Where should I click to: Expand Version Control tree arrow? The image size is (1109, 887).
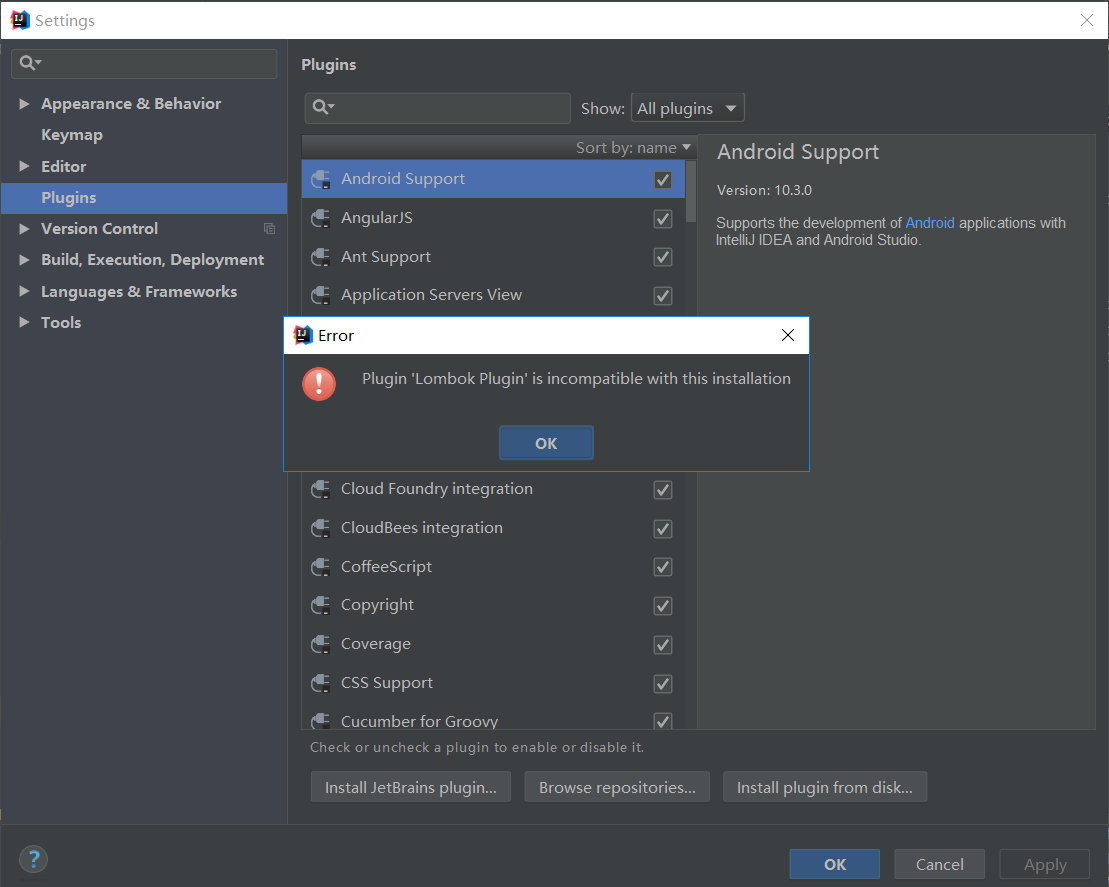pyautogui.click(x=24, y=228)
